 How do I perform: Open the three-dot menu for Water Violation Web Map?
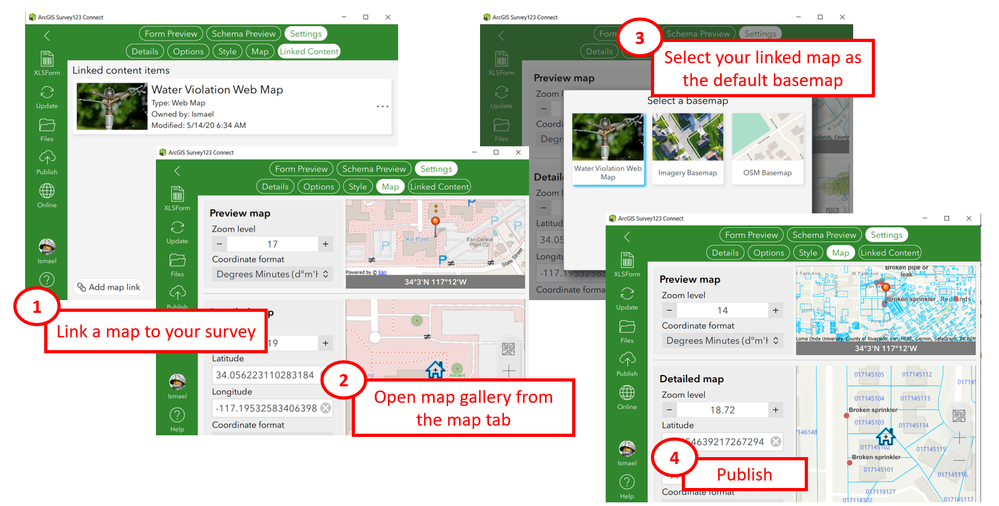382,106
